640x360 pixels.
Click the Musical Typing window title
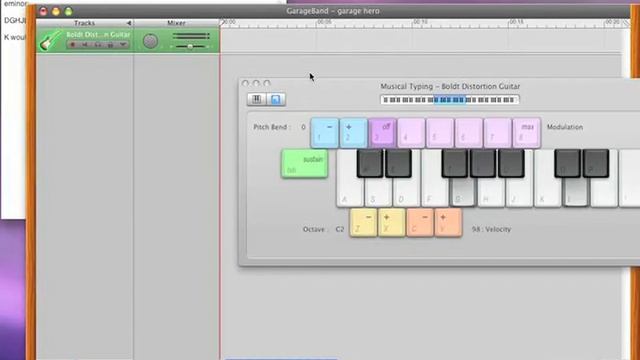tap(450, 87)
